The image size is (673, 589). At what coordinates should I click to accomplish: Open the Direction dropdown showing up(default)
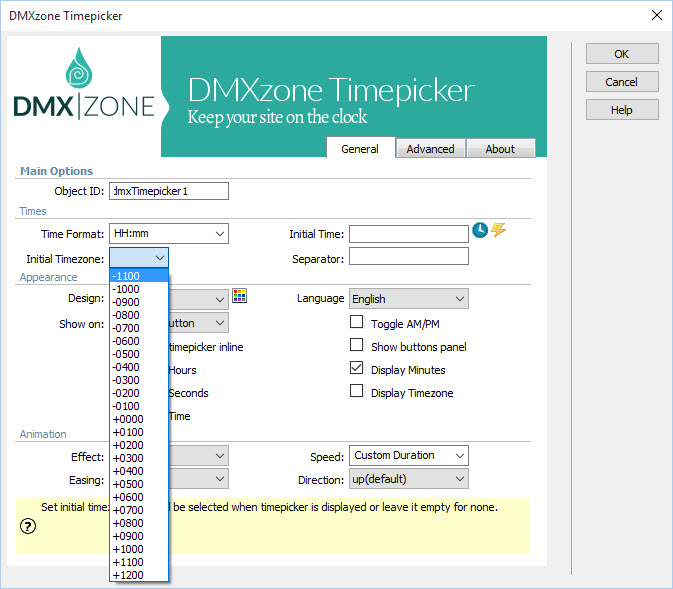point(409,479)
